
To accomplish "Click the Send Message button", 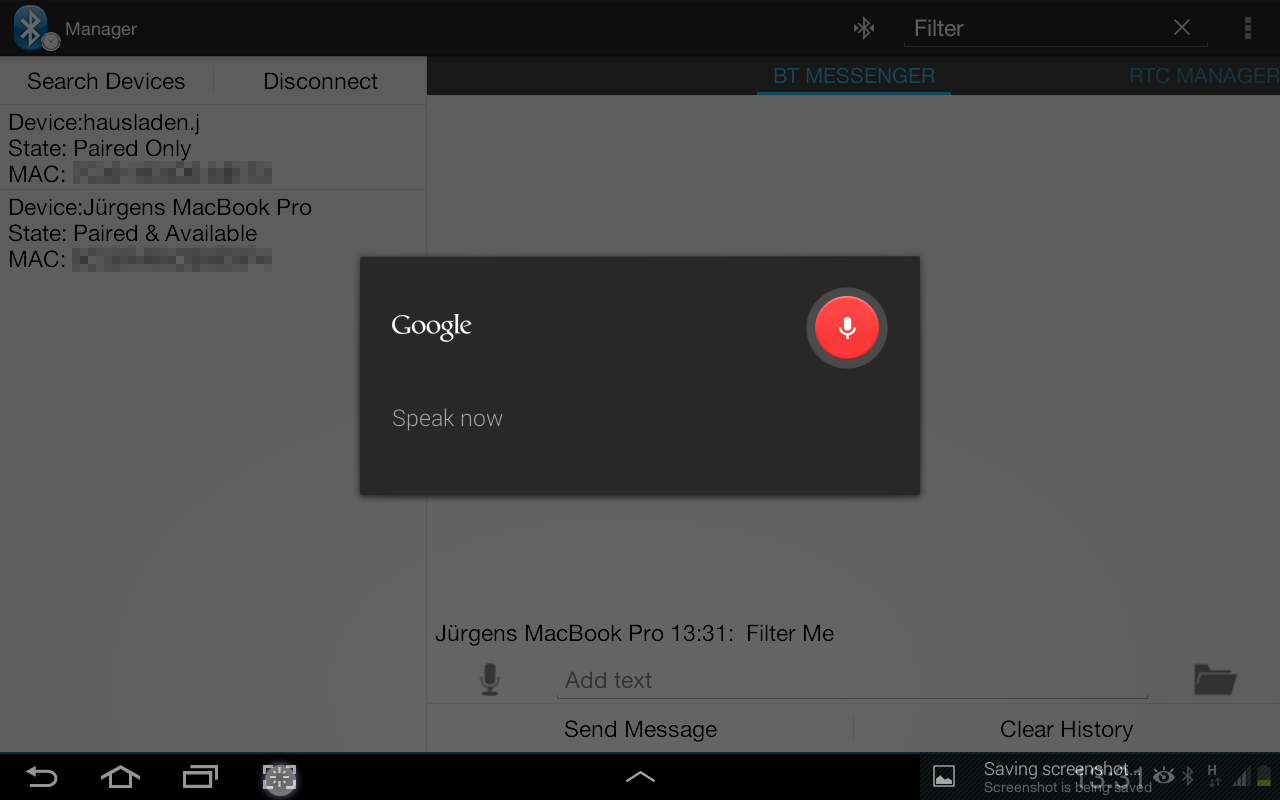I will [640, 729].
